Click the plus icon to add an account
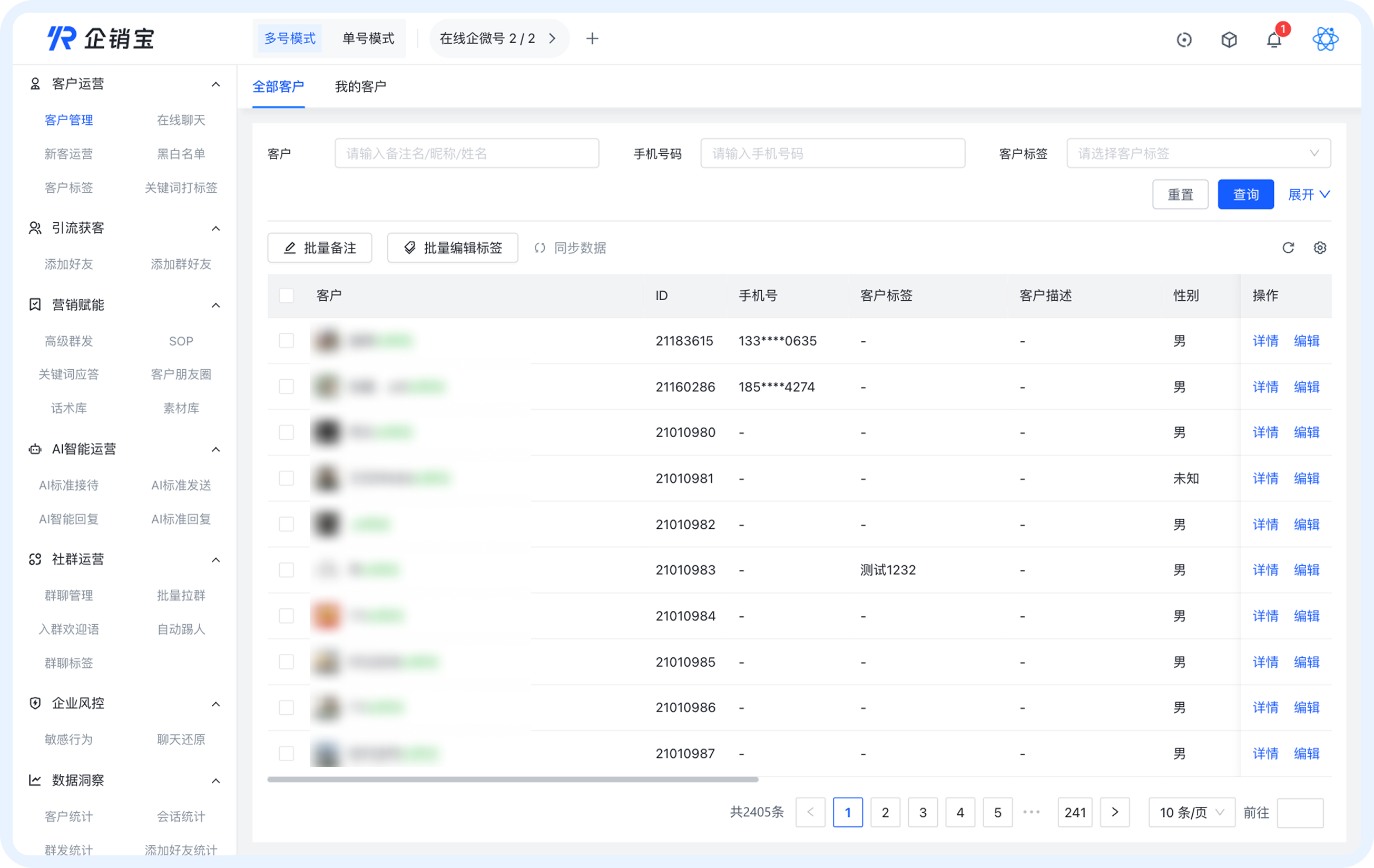This screenshot has width=1374, height=868. [x=592, y=38]
